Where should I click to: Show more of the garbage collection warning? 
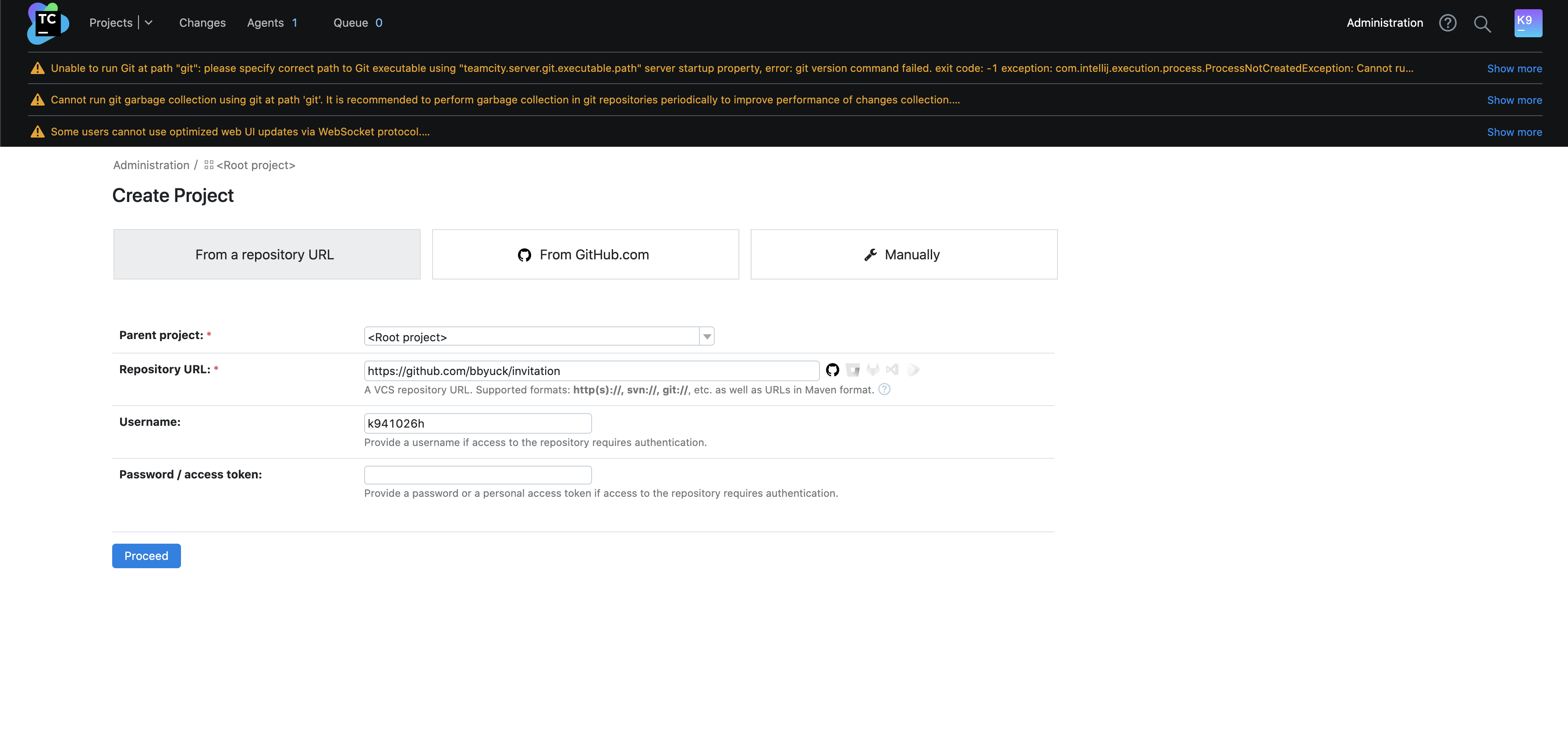[x=1514, y=100]
